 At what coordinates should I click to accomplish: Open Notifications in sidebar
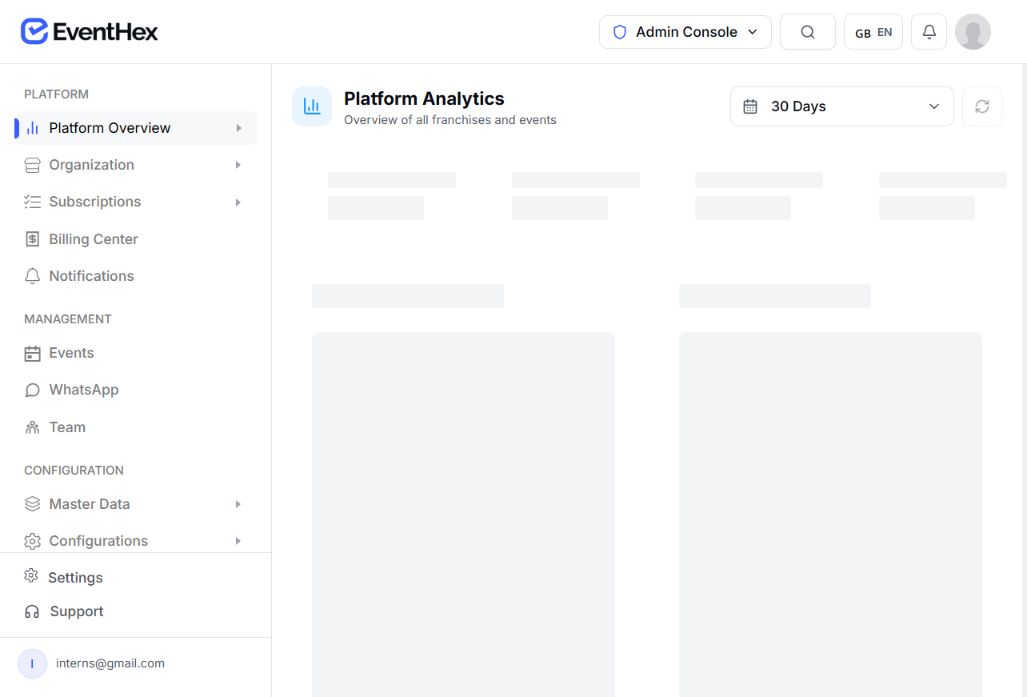pos(136,276)
